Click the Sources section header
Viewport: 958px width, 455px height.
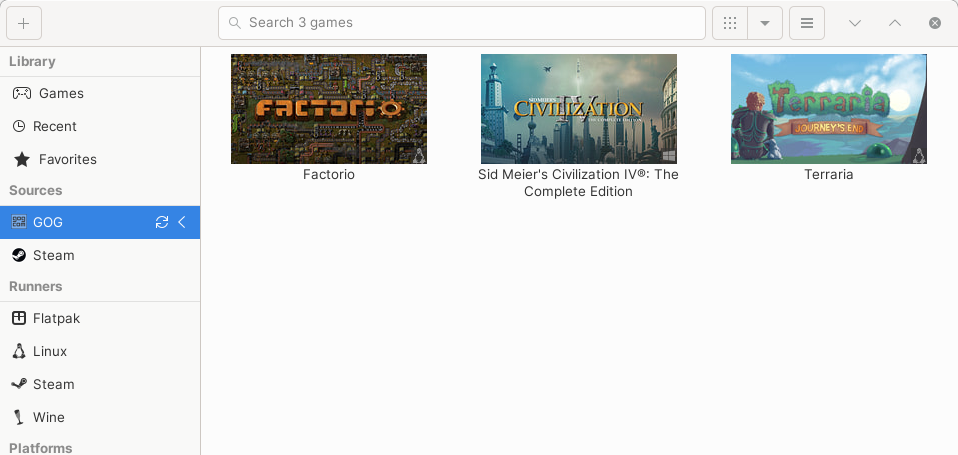[x=35, y=191]
